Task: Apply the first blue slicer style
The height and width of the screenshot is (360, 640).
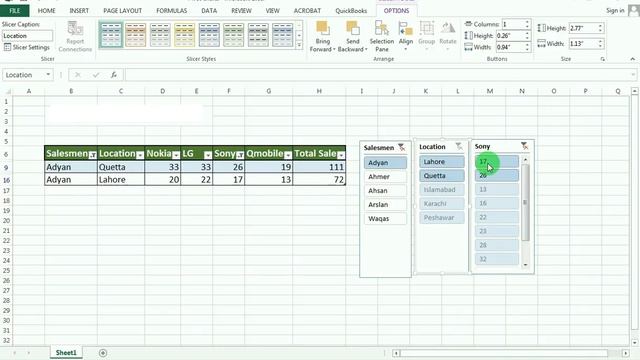Action: click(111, 35)
